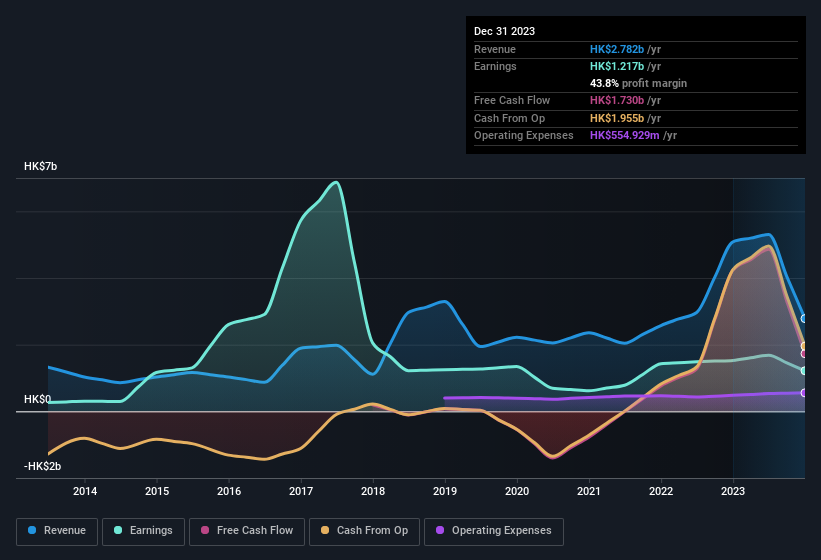Toggle the Free Cash Flow legend button
The width and height of the screenshot is (821, 560).
point(247,531)
